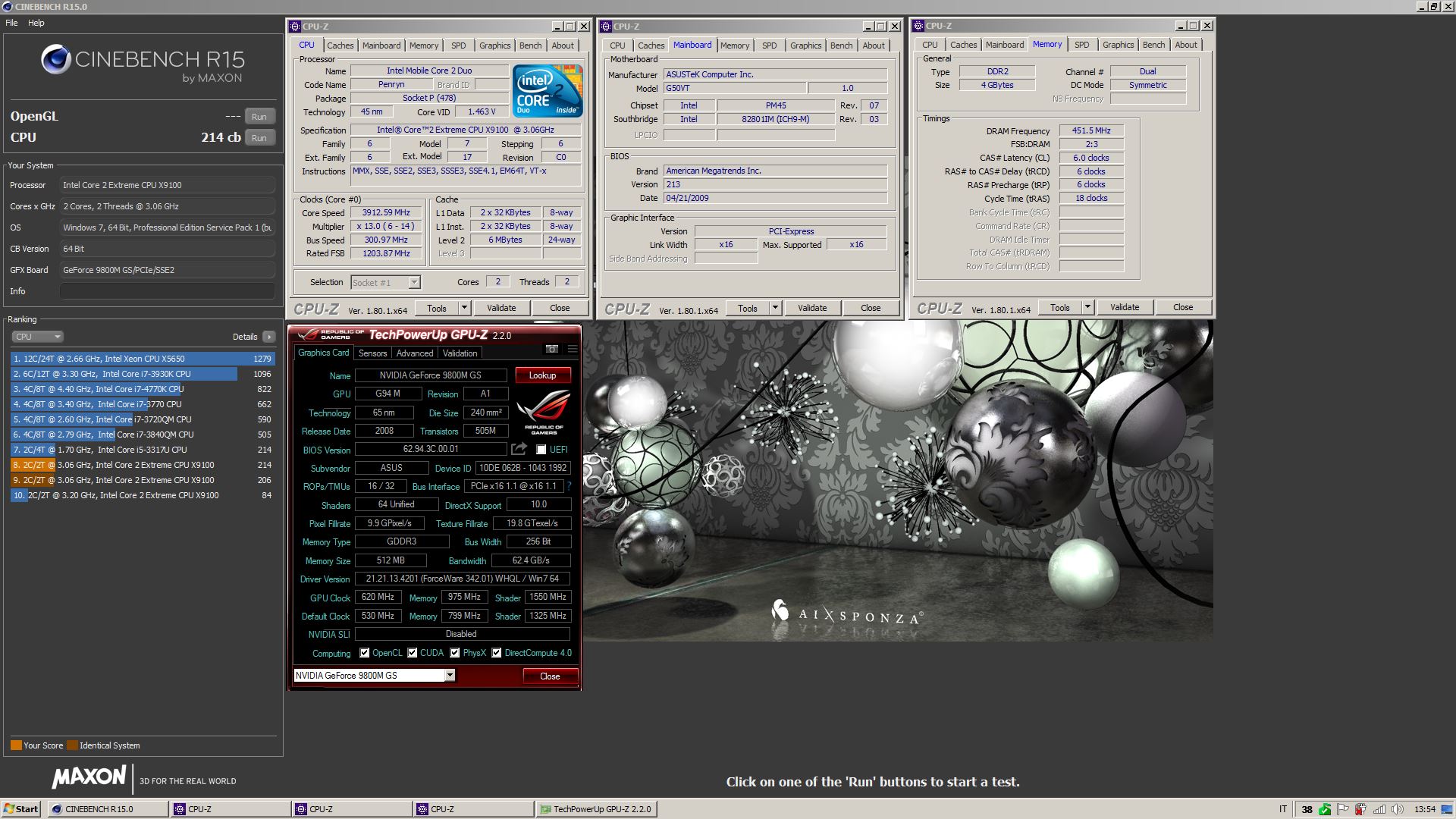The height and width of the screenshot is (819, 1456).
Task: Select ranking entry X9100 at 3.20 GHz
Action: coord(143,495)
